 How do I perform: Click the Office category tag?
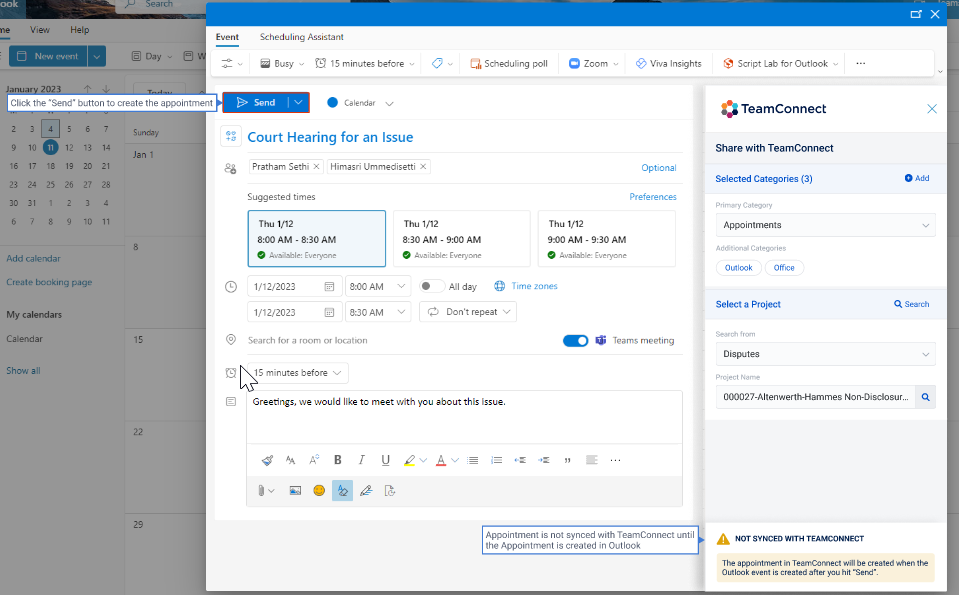784,268
